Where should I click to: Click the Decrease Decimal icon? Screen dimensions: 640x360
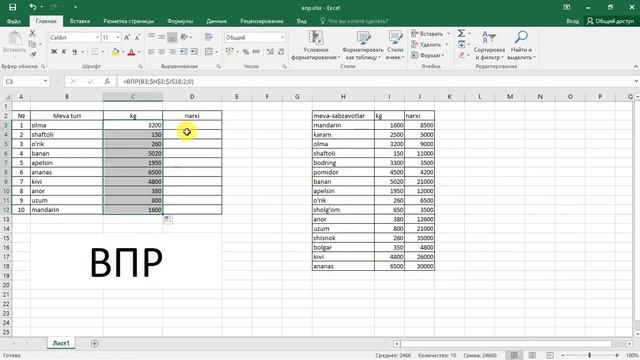coord(281,52)
